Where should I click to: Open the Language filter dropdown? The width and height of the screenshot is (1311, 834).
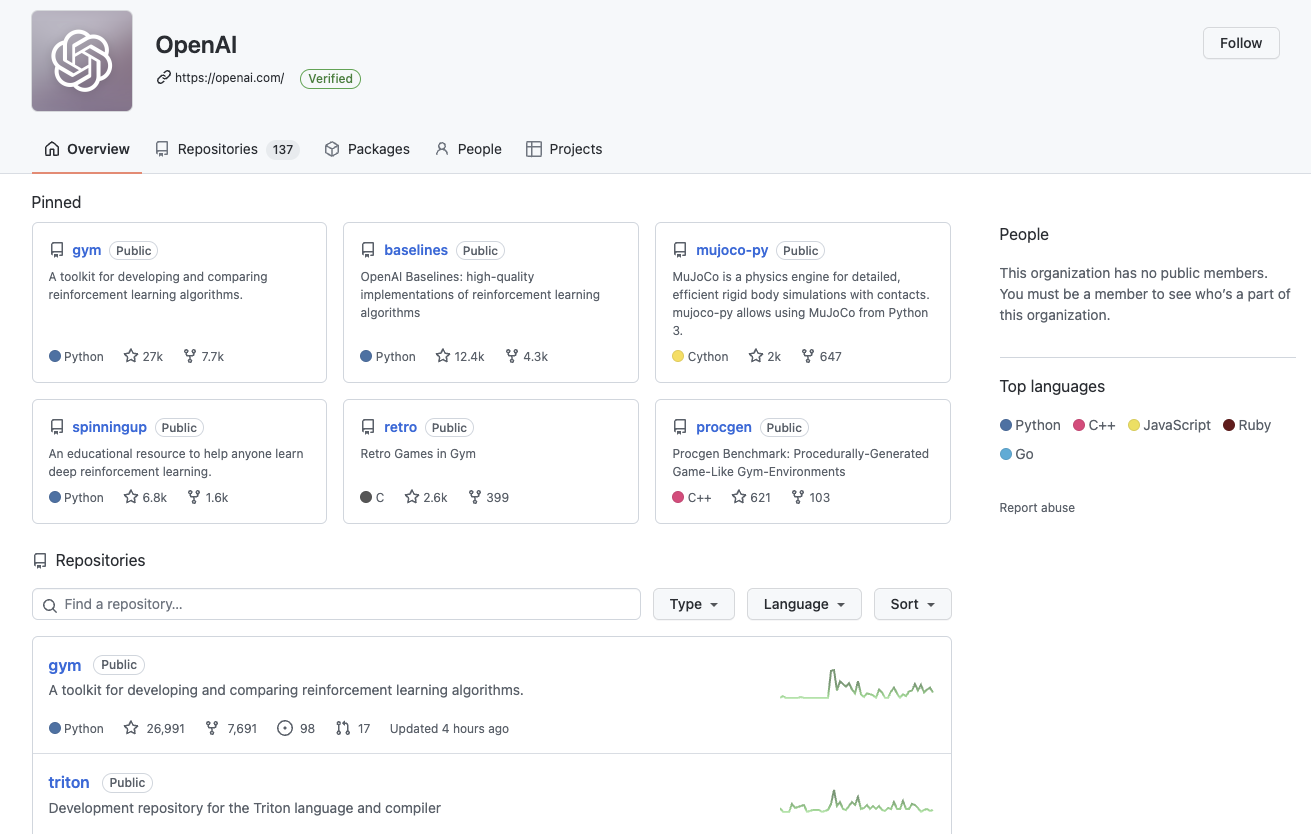click(x=804, y=604)
